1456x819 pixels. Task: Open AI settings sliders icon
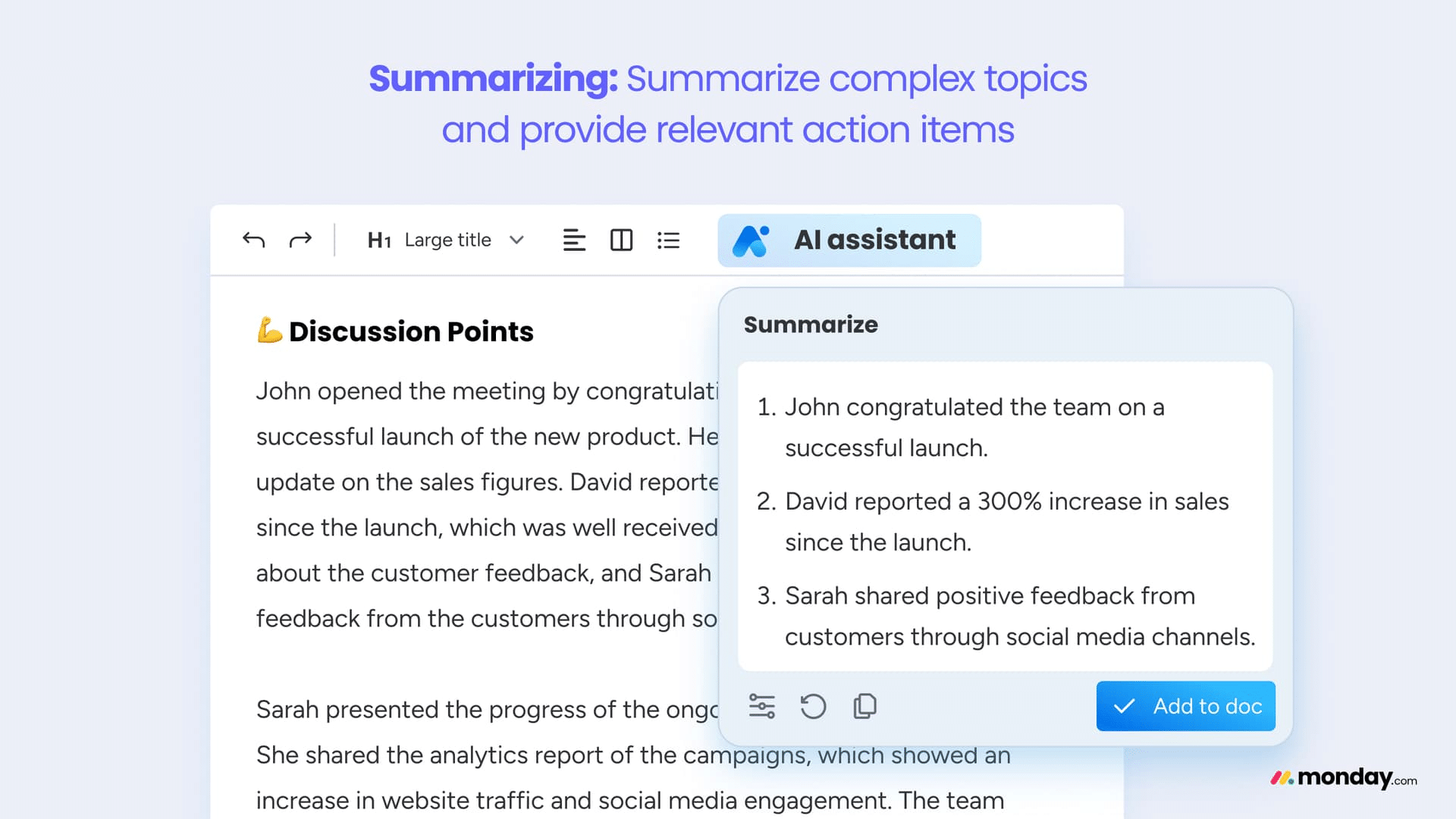click(x=761, y=706)
